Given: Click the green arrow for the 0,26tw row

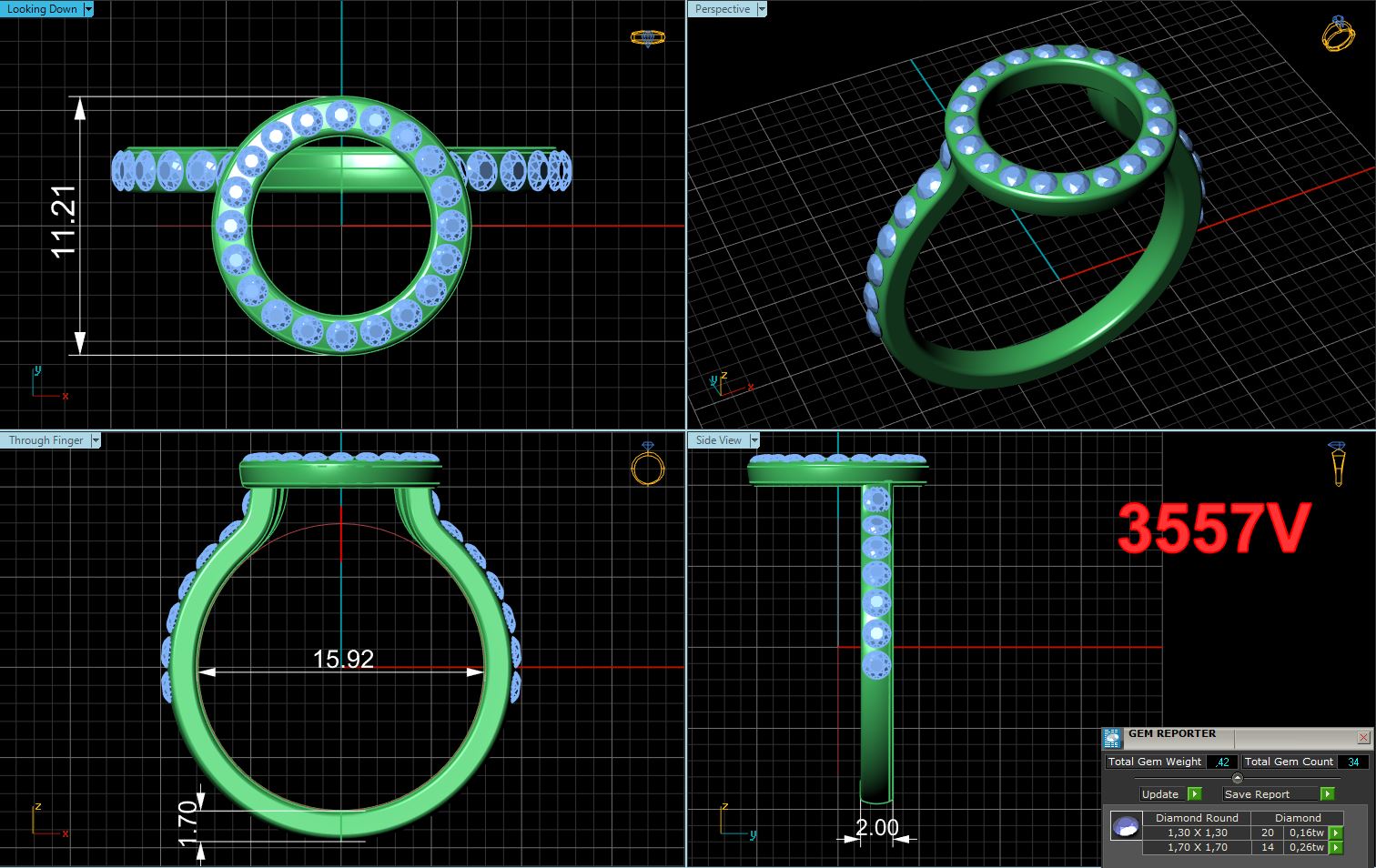Looking at the screenshot, I should pyautogui.click(x=1336, y=847).
